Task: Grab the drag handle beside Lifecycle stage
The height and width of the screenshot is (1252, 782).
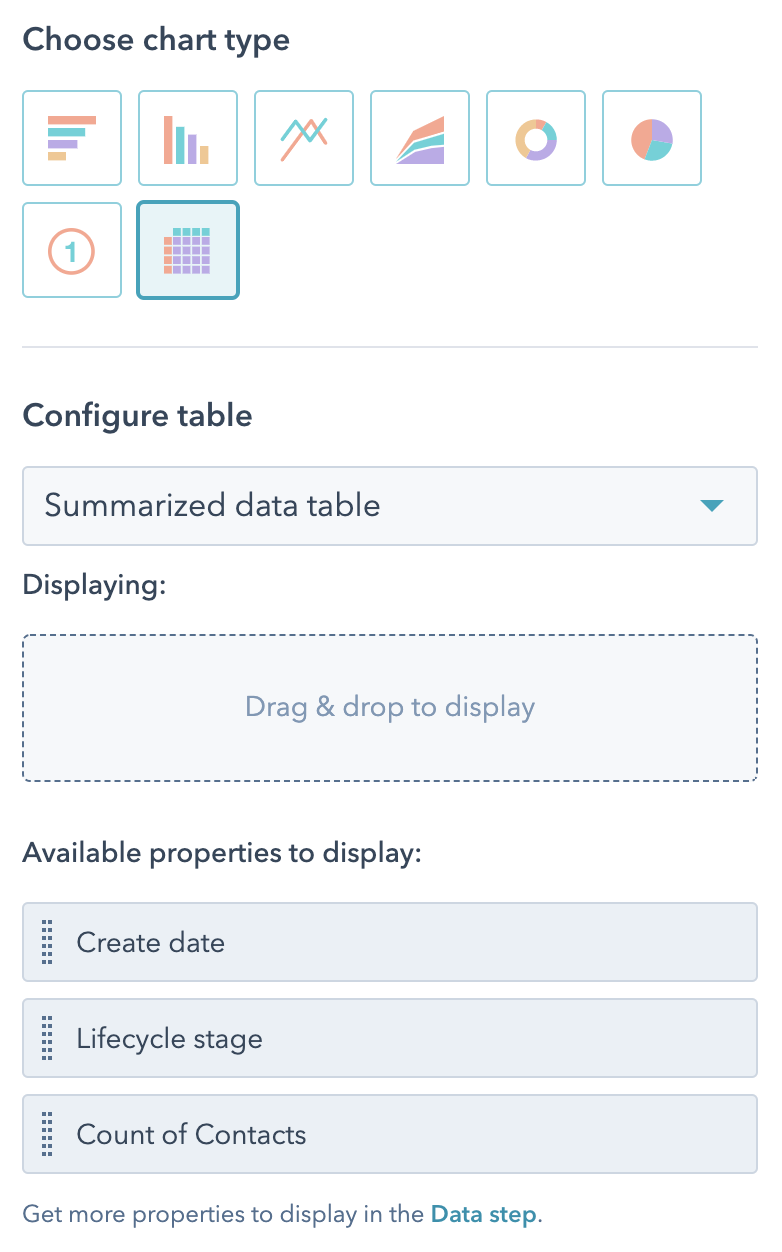Action: click(47, 1038)
